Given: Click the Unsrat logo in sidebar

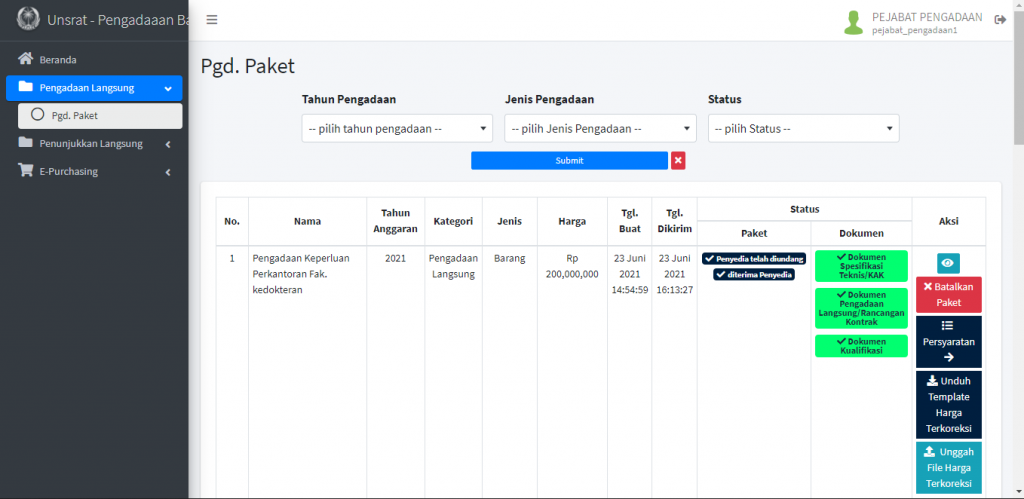Looking at the screenshot, I should pyautogui.click(x=29, y=20).
